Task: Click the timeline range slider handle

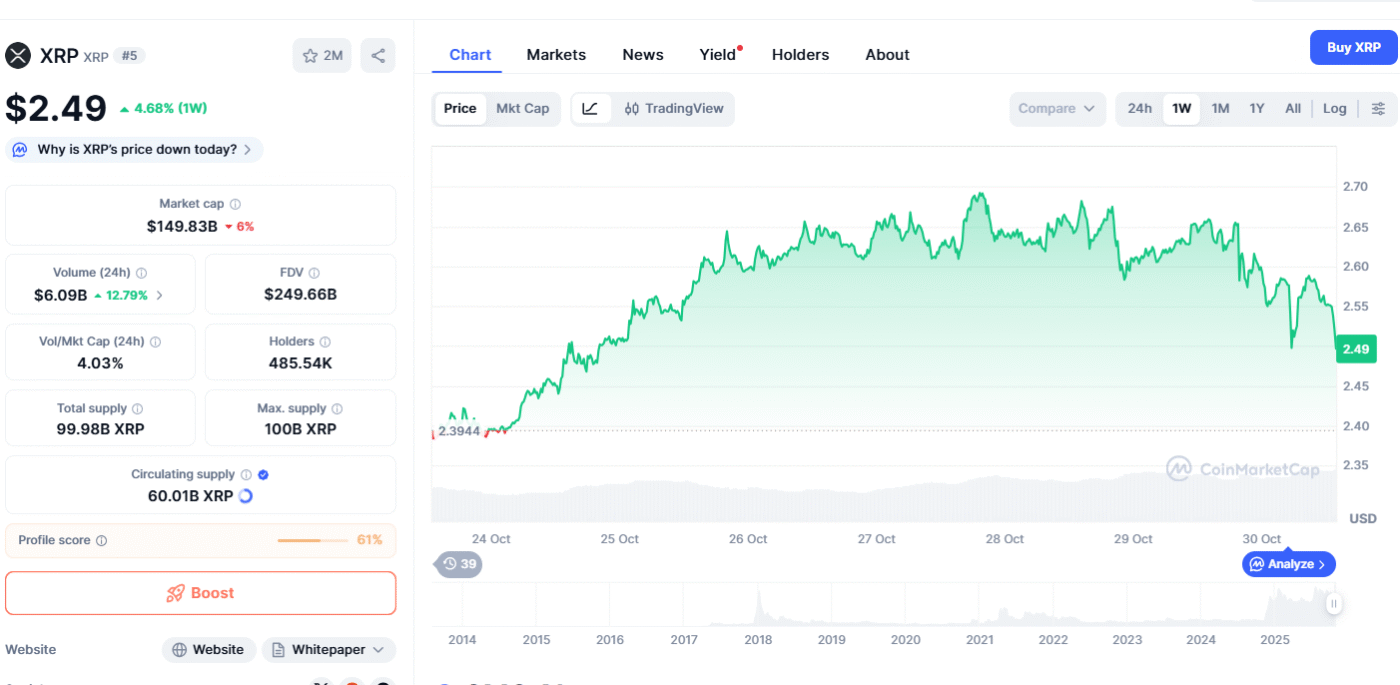Action: (x=1333, y=604)
